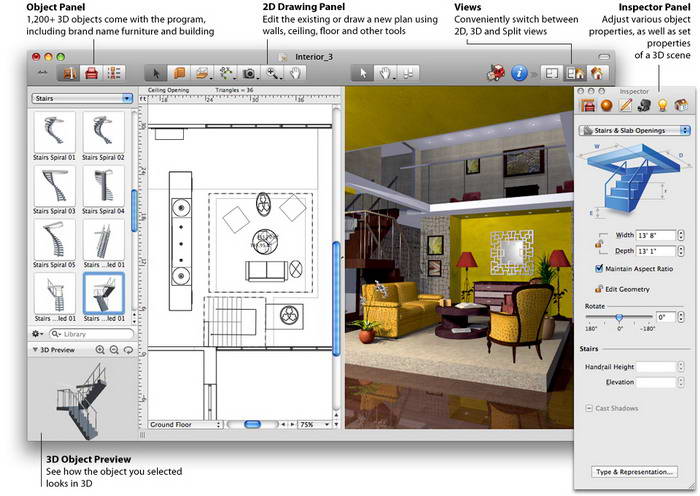Switch to full 3D house view
The height and width of the screenshot is (496, 700).
(x=597, y=73)
